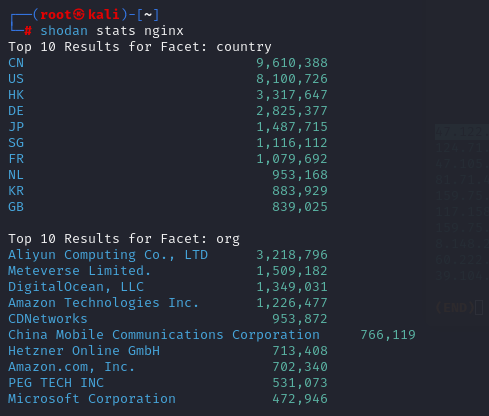Viewport: 489px width, 416px height.
Task: Click the Kali skull icon in prompt
Action: coord(79,15)
